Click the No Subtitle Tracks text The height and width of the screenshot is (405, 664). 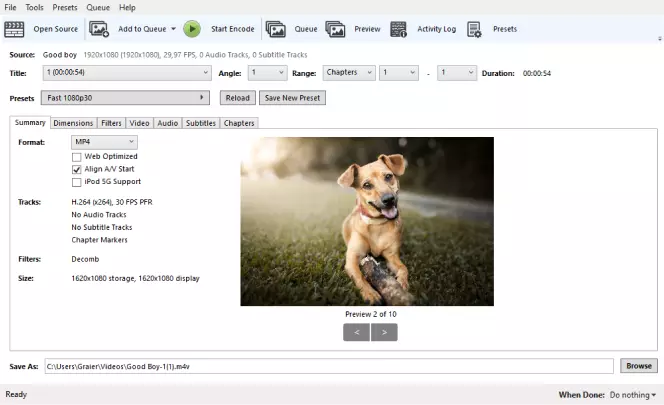tap(102, 227)
